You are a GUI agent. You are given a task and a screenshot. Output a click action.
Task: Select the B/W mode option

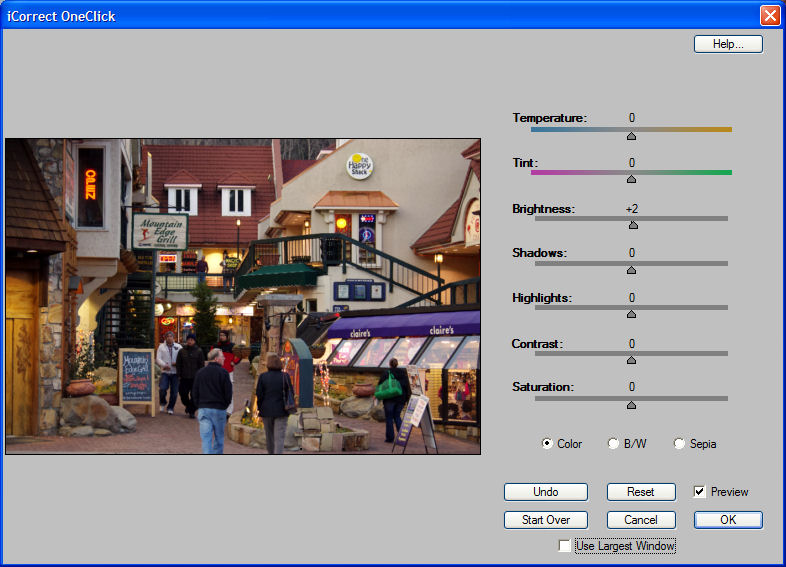point(613,444)
